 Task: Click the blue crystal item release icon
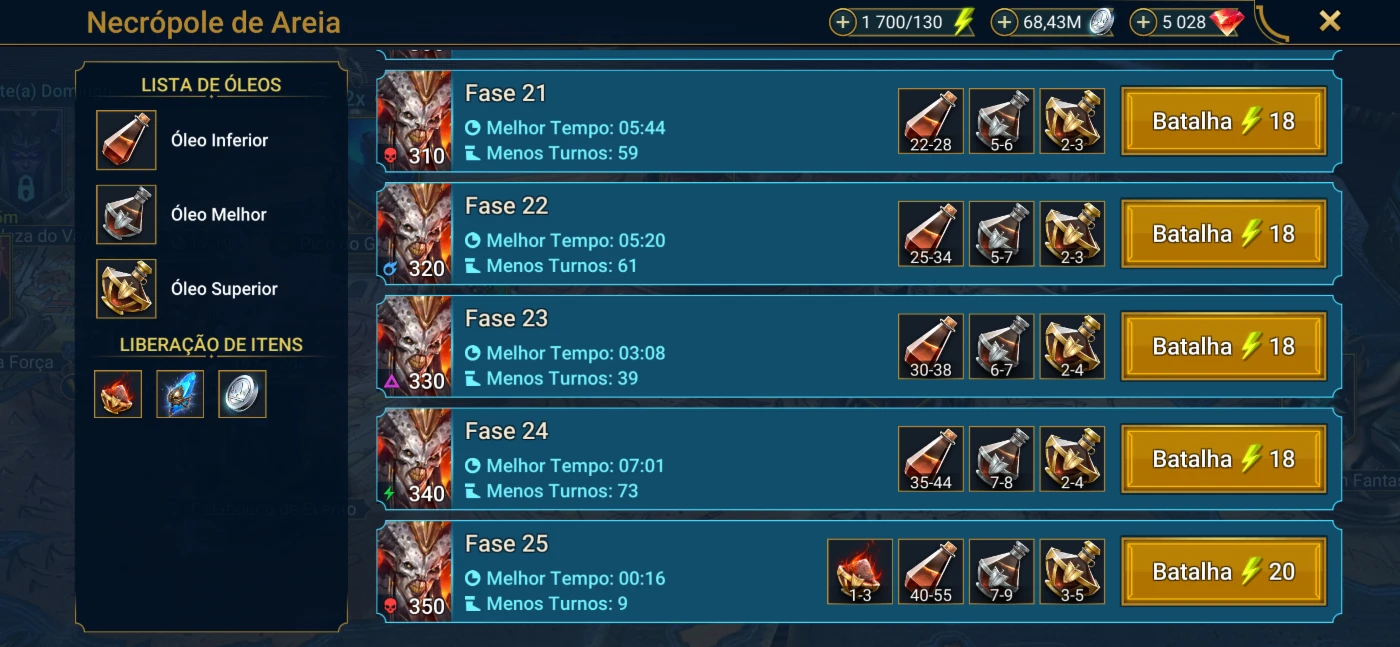pos(180,394)
